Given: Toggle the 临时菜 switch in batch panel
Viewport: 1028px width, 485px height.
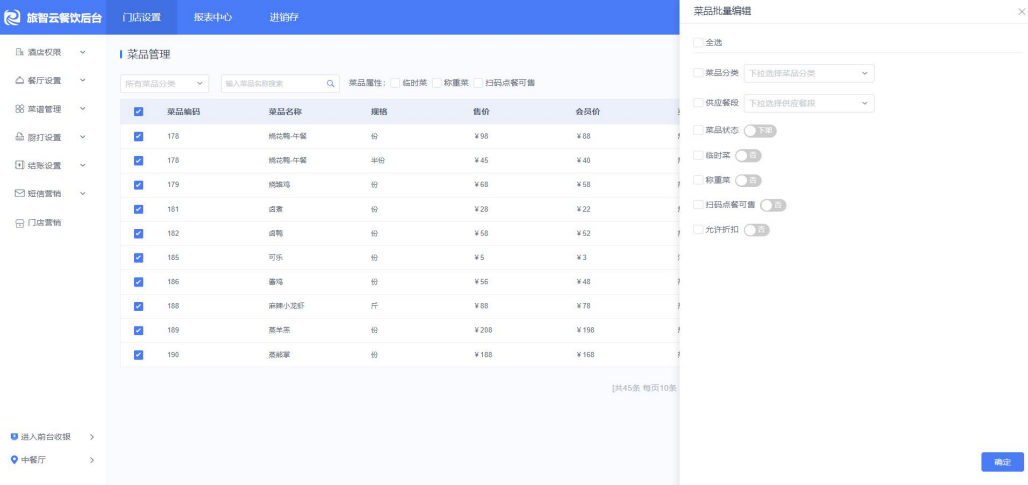Looking at the screenshot, I should (x=748, y=155).
